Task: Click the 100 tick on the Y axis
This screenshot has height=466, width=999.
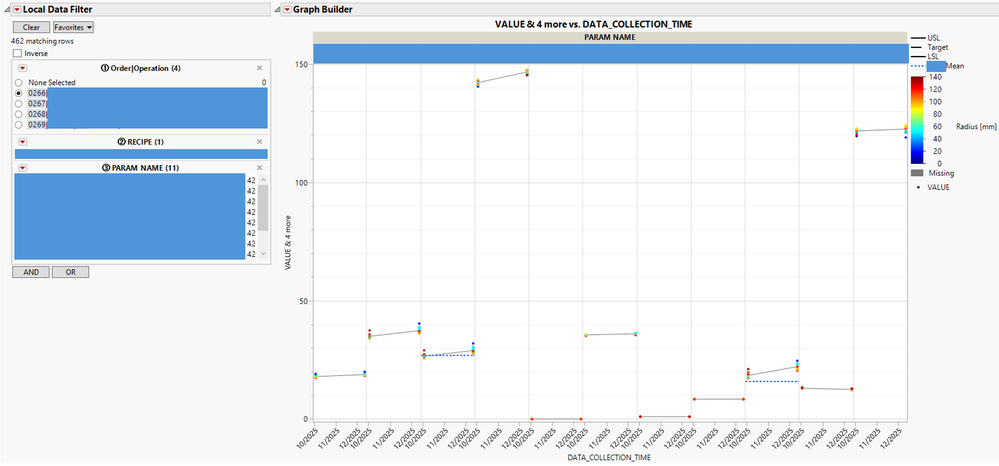Action: click(x=302, y=182)
